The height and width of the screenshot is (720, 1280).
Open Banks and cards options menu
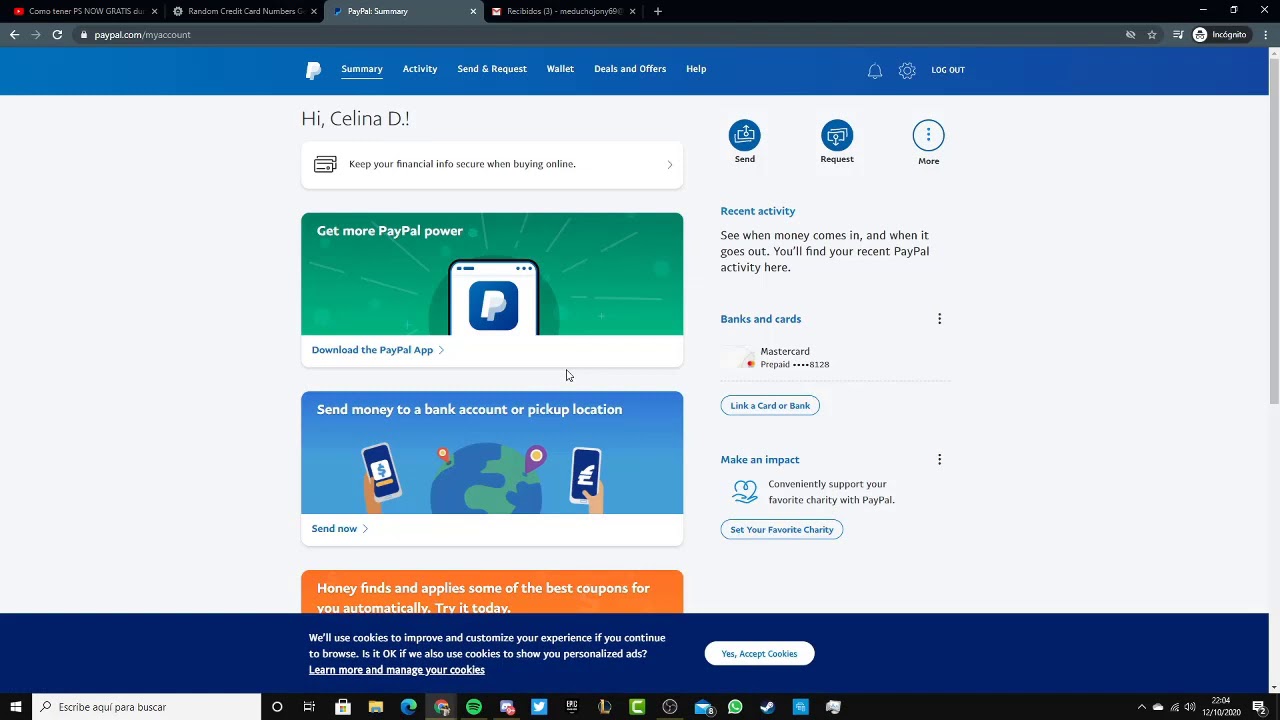[x=939, y=319]
